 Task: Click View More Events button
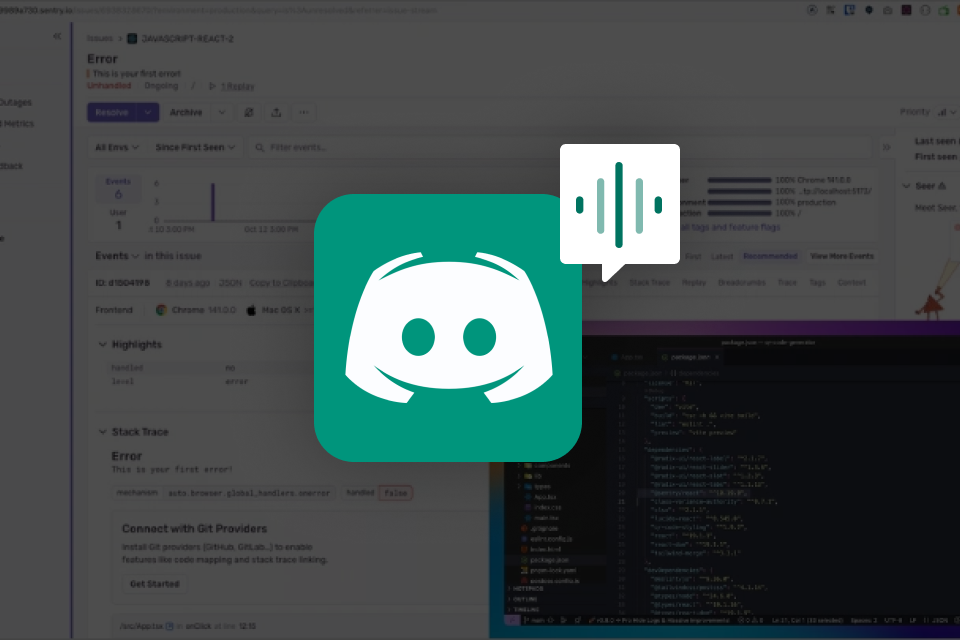842,256
